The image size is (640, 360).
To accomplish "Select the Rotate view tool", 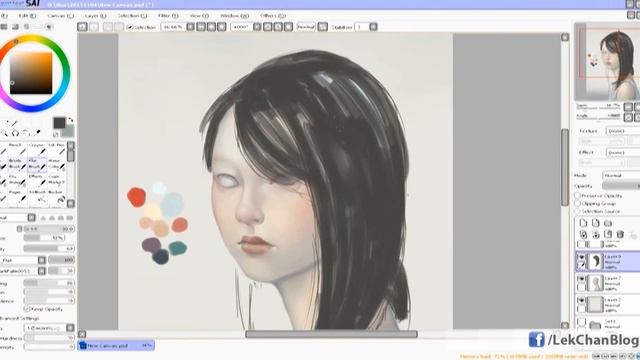I will click(16, 133).
